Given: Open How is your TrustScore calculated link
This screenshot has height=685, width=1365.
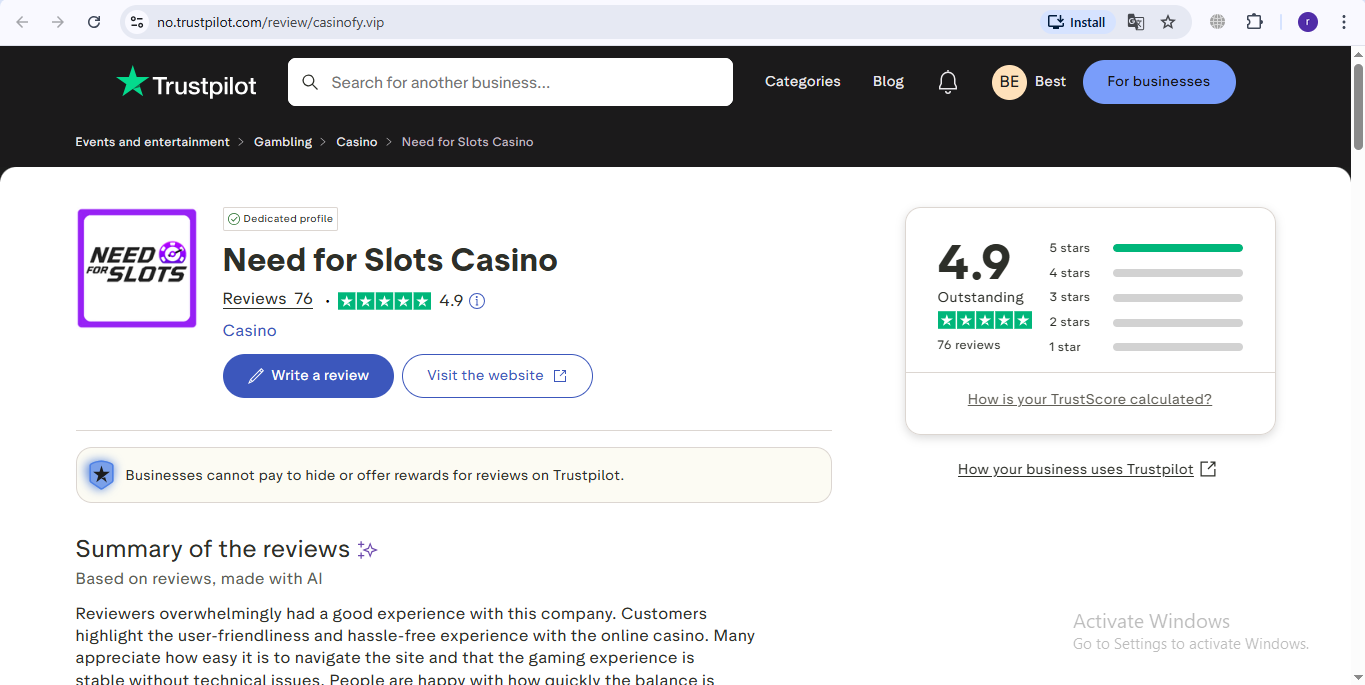Looking at the screenshot, I should tap(1090, 399).
